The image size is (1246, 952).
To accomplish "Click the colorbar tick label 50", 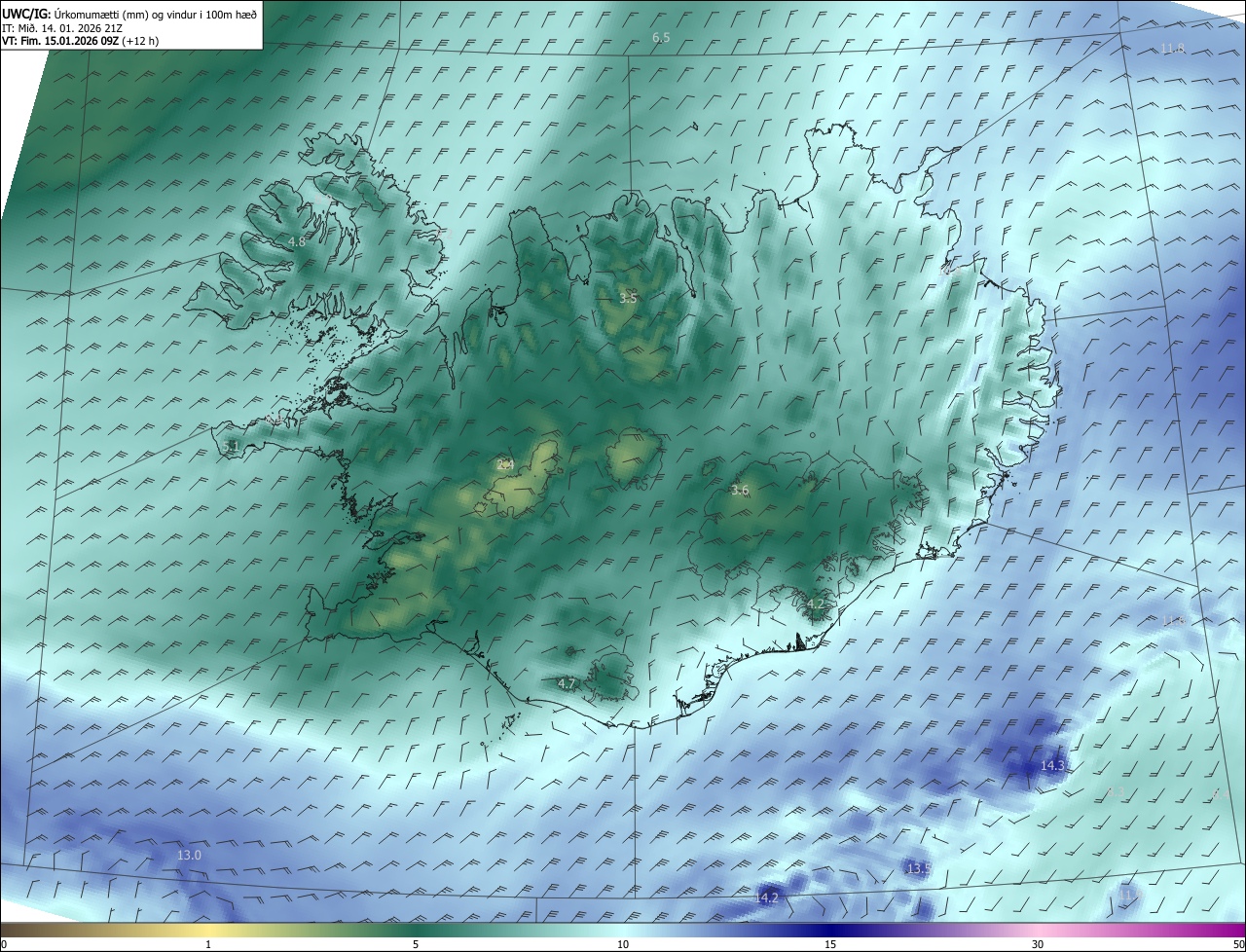I will [x=1238, y=944].
